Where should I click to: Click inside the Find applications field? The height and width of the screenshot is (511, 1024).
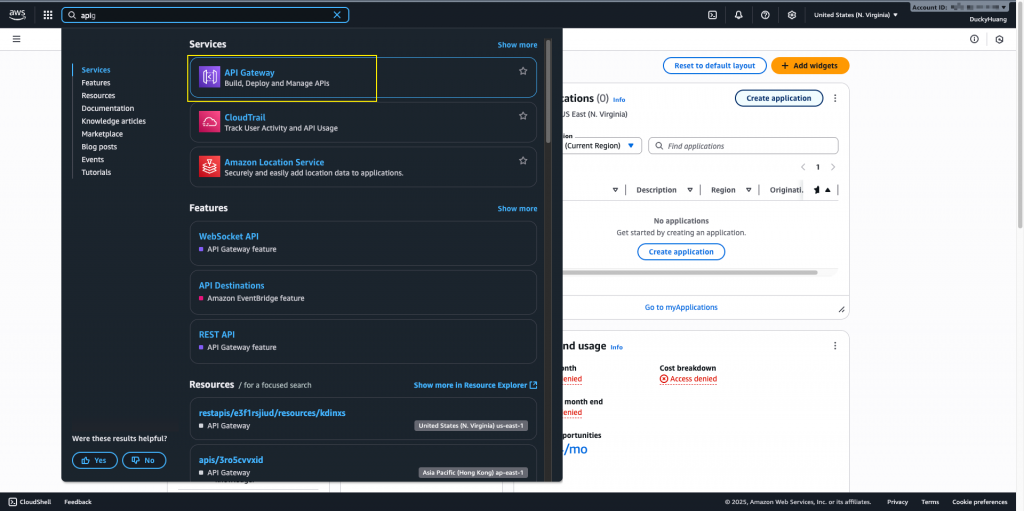(743, 146)
